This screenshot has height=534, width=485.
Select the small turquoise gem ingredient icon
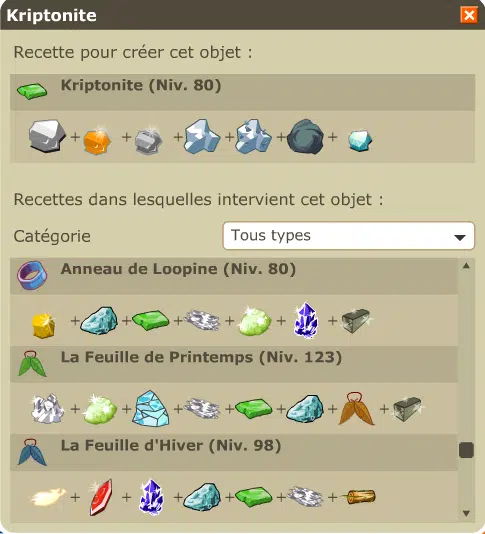click(360, 140)
